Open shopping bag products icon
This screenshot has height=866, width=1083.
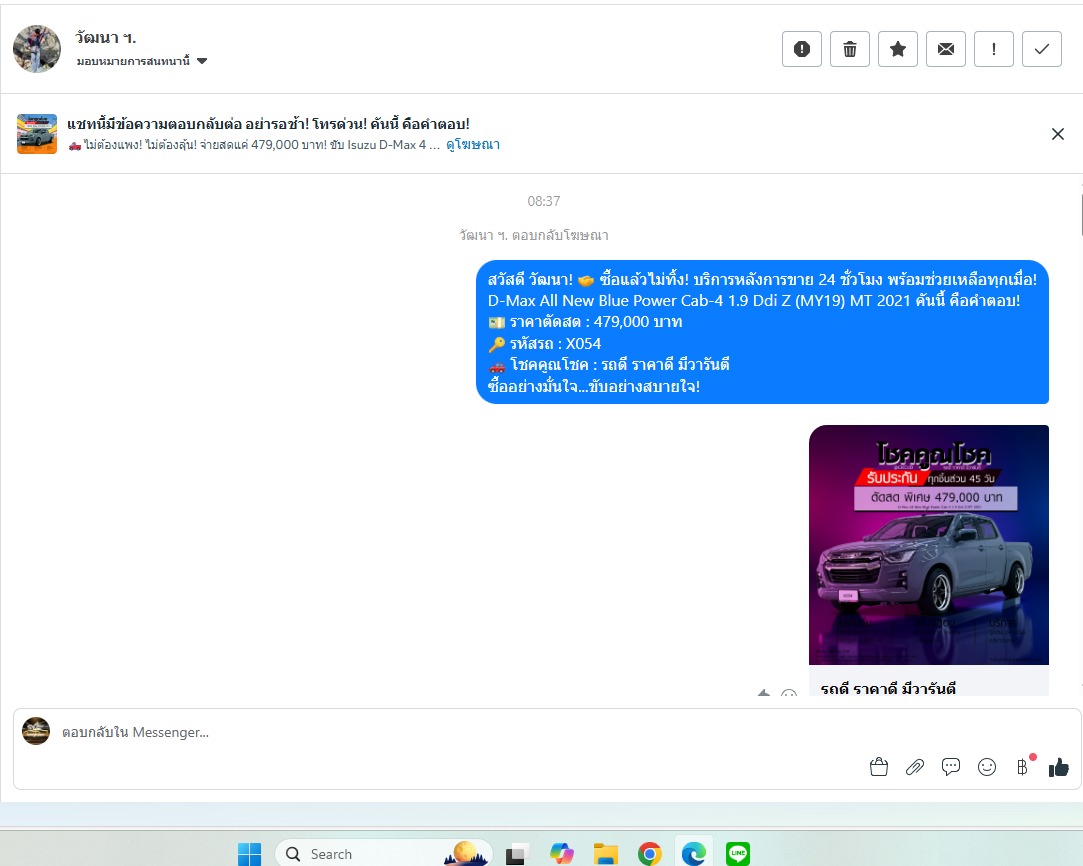coord(879,767)
